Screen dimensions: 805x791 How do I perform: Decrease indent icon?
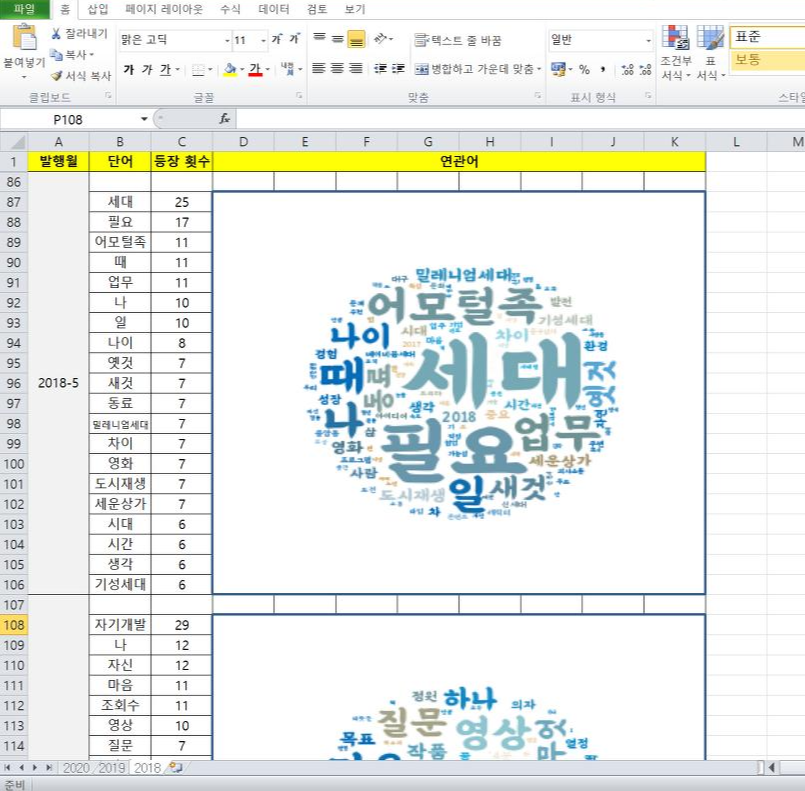point(380,68)
